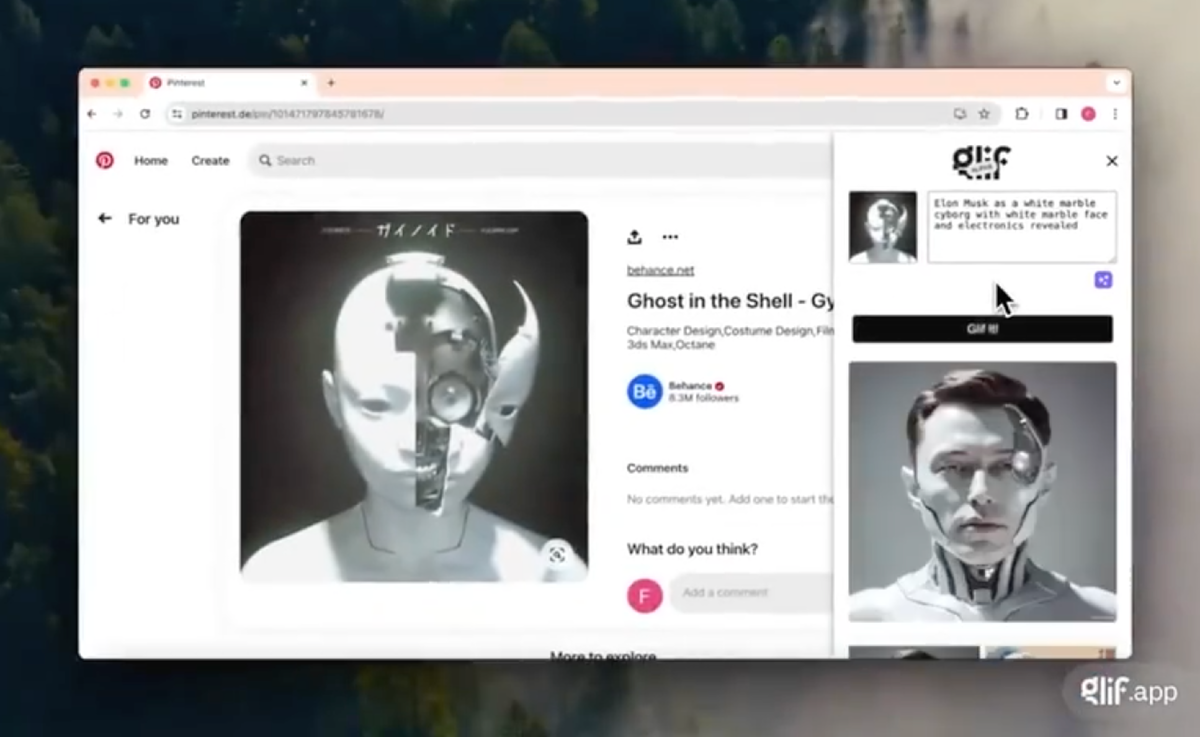
Task: Open the Ghost in the Shell pin image
Action: pyautogui.click(x=414, y=396)
